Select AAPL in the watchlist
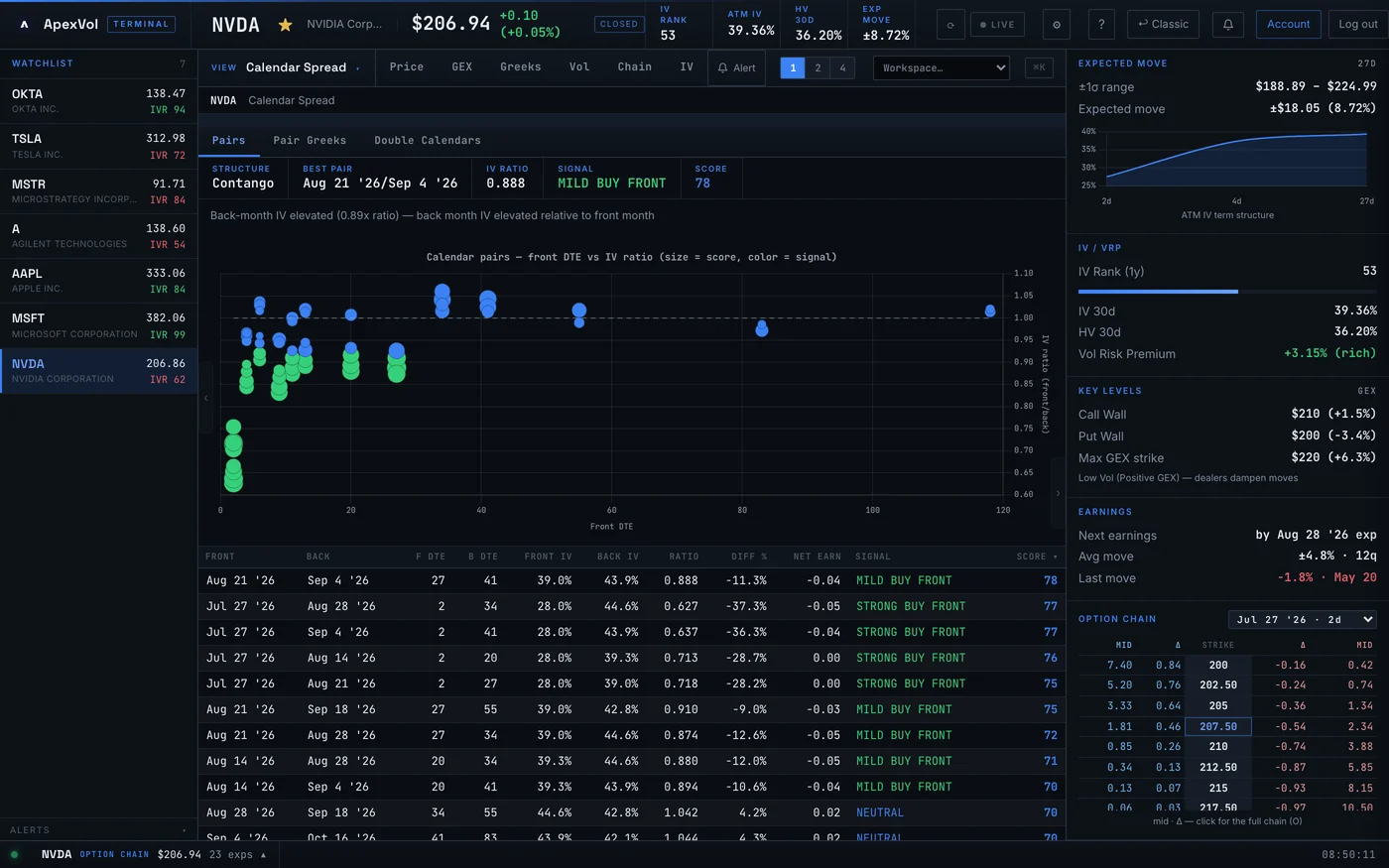 (x=98, y=281)
